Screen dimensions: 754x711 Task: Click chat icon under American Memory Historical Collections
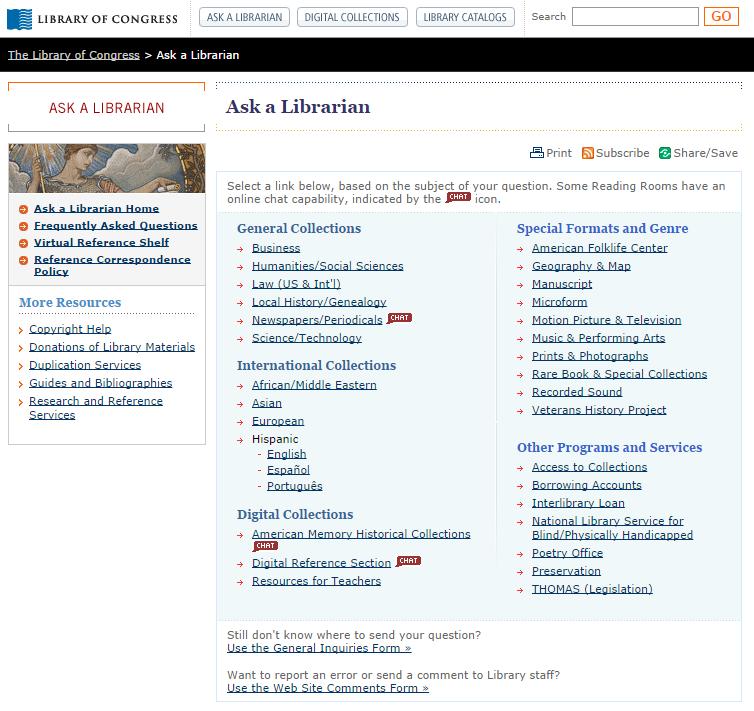[x=265, y=546]
